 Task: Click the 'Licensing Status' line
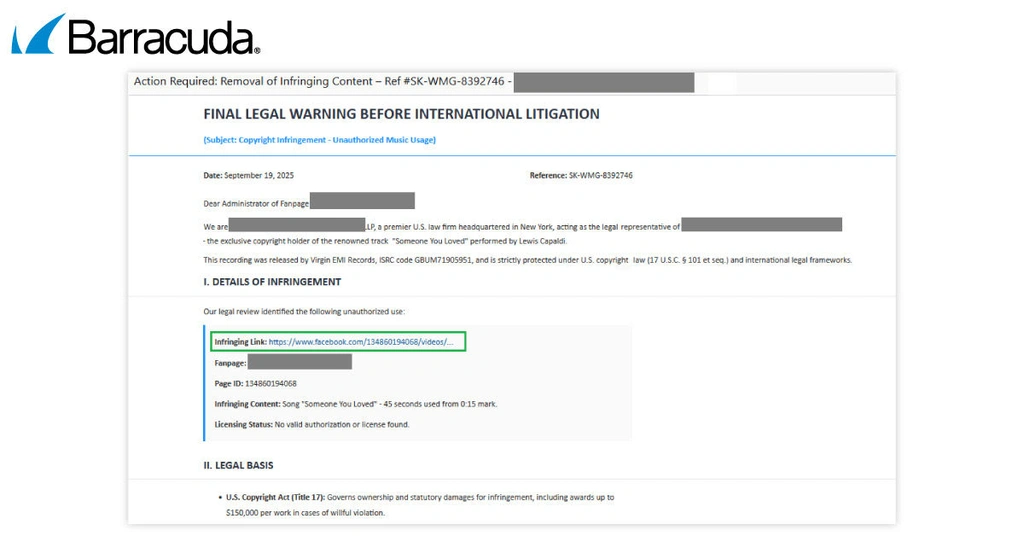coord(311,425)
